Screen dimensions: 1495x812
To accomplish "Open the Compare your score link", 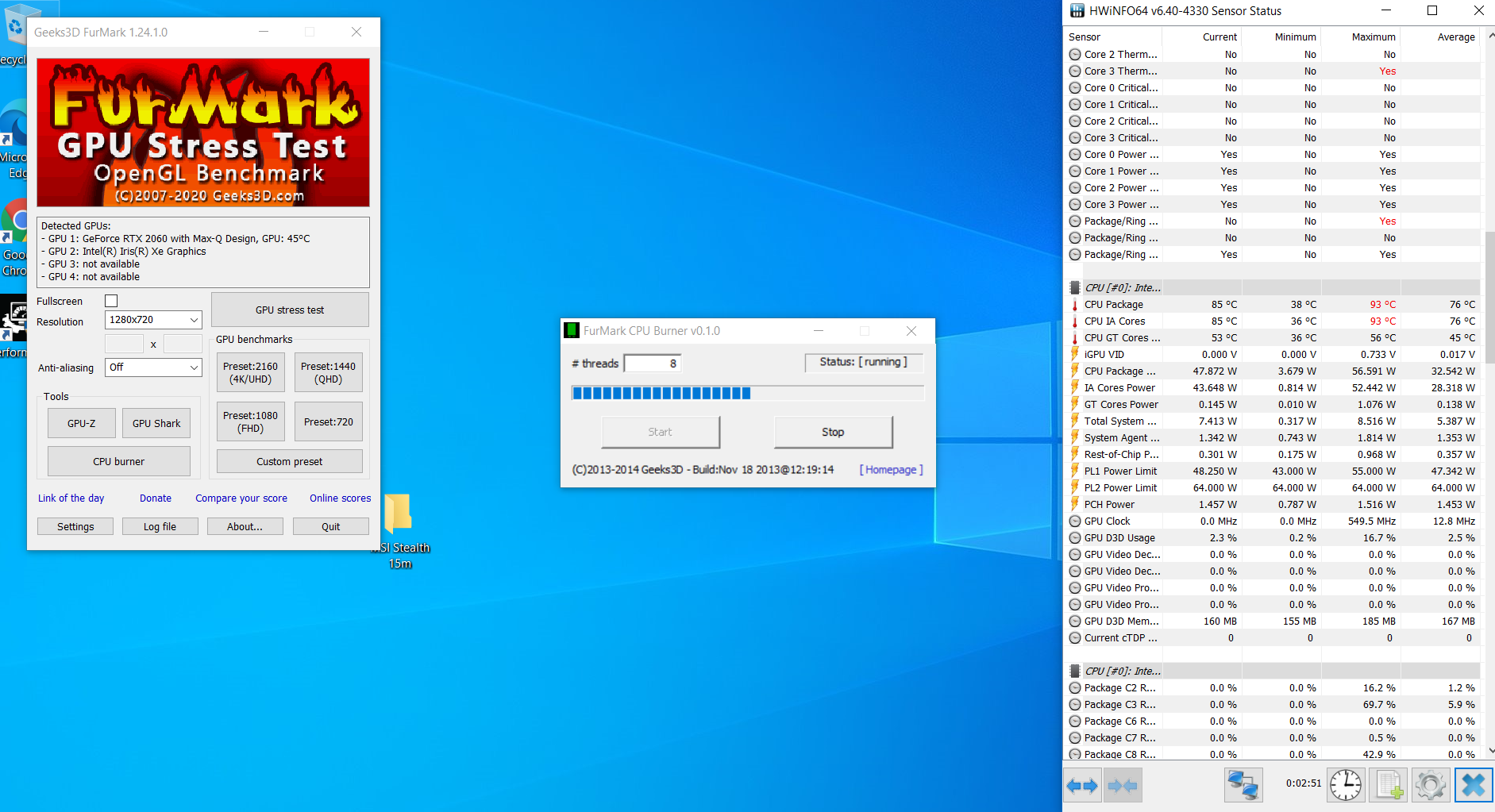I will [241, 498].
